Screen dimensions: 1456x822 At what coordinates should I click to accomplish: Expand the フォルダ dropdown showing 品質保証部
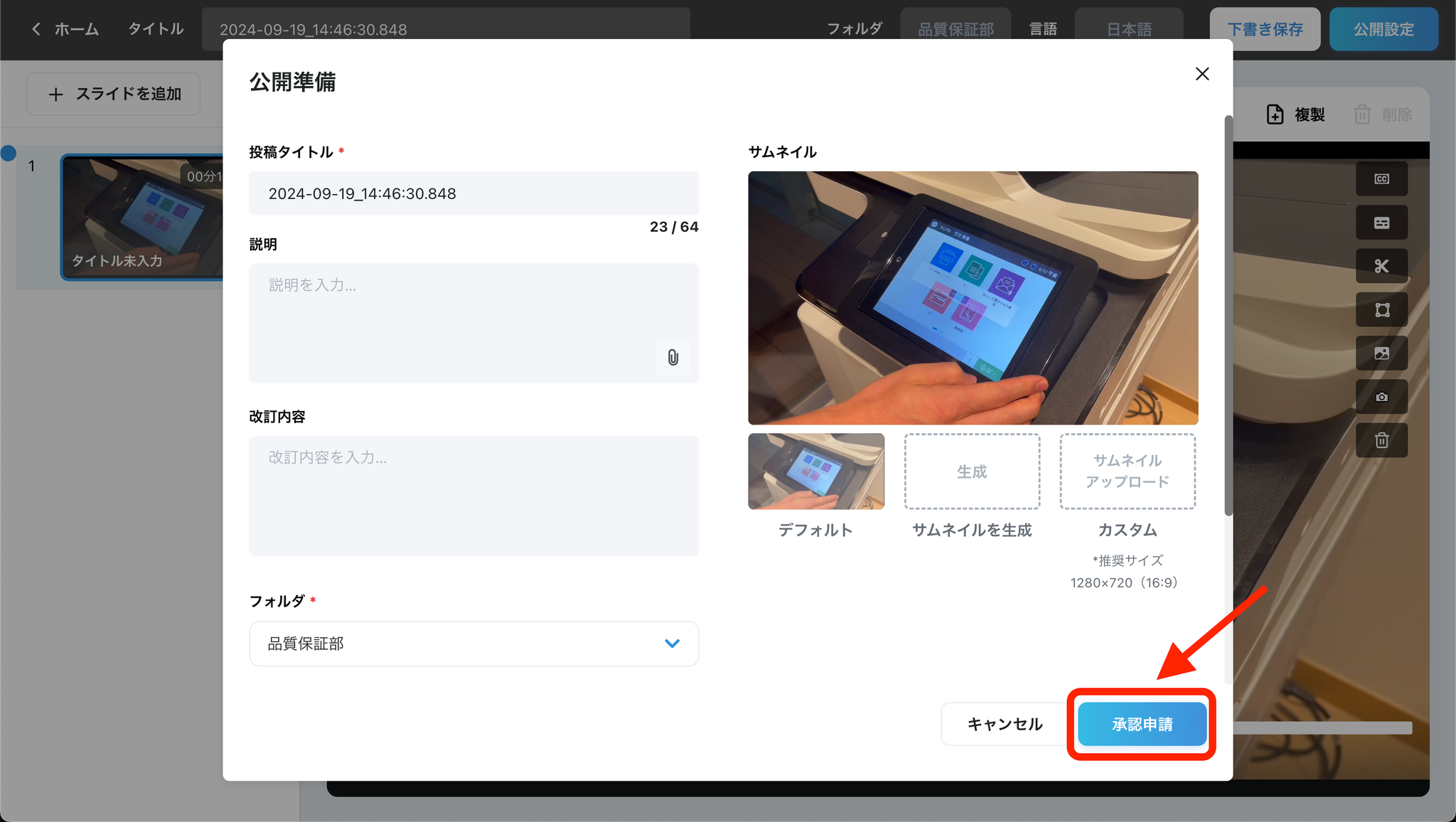473,644
